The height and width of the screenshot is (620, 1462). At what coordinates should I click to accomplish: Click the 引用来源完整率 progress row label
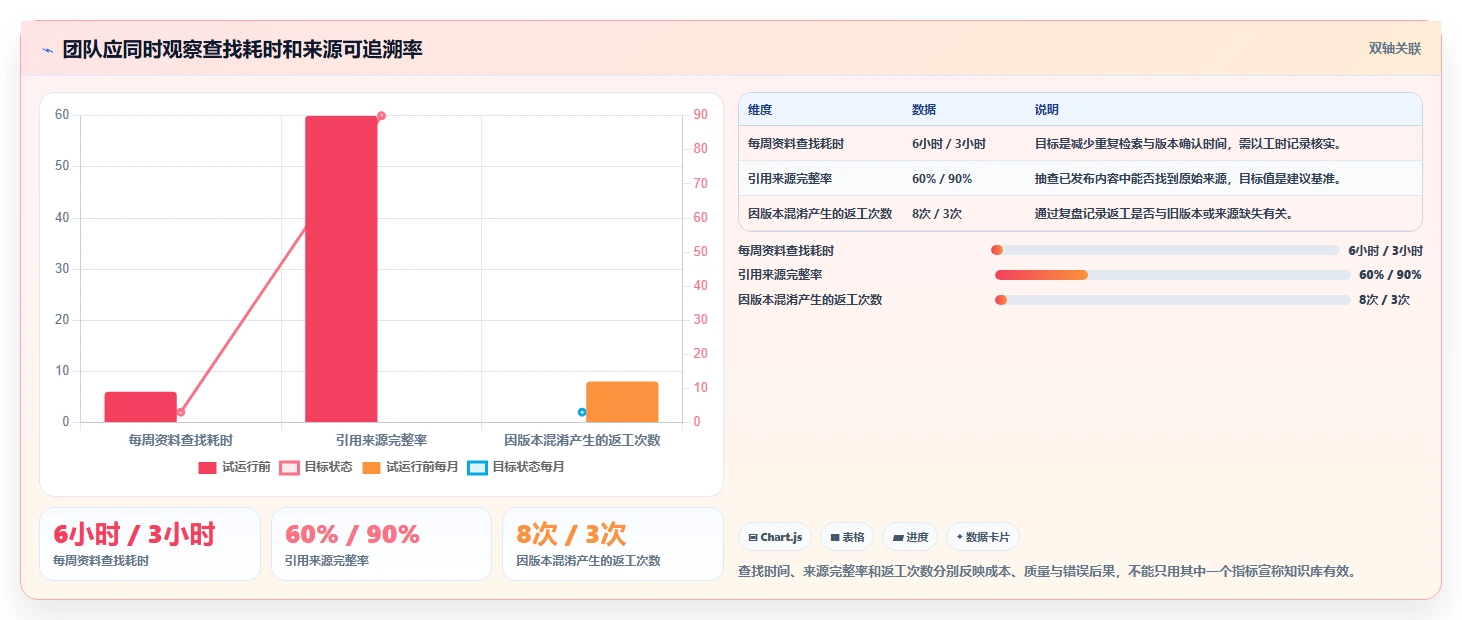coord(780,275)
